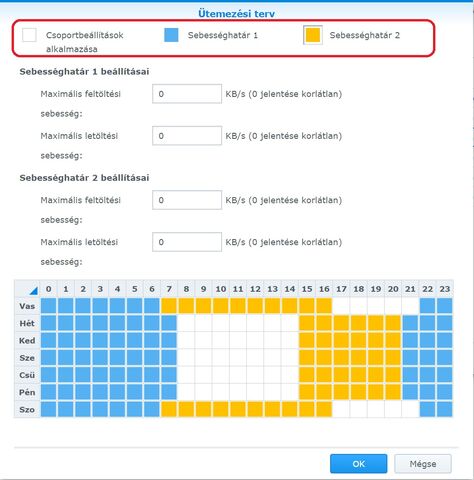Select the Vas row header
The image size is (474, 480).
pos(27,306)
